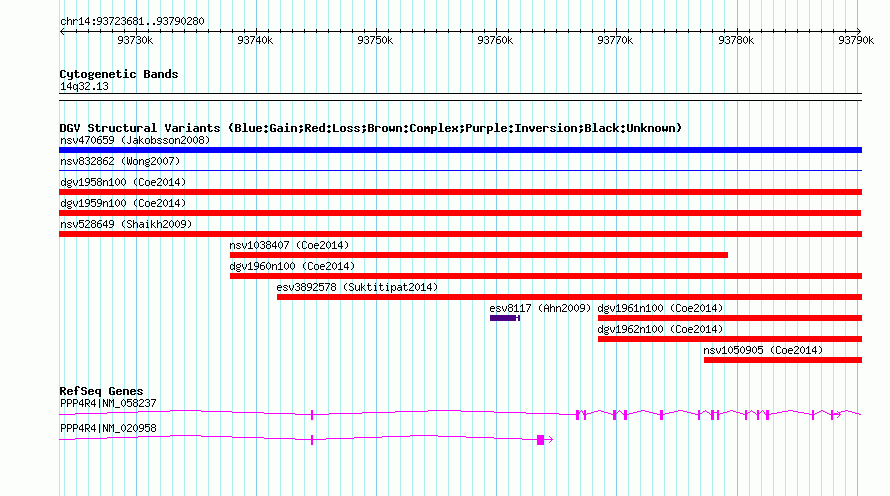
Task: Click the terminal exon block of NM_020958
Action: (x=540, y=440)
